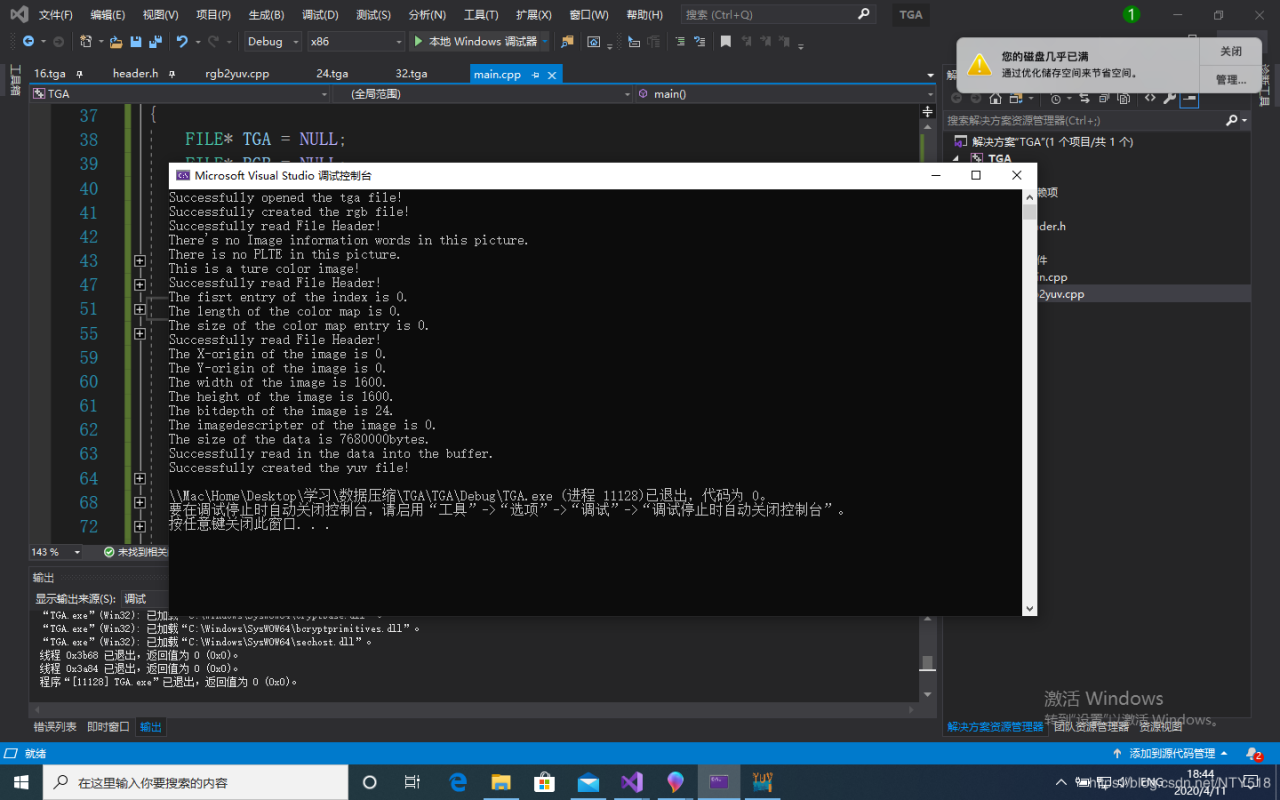This screenshot has height=800, width=1280.
Task: Click the Solution Explorer home icon
Action: [x=995, y=98]
